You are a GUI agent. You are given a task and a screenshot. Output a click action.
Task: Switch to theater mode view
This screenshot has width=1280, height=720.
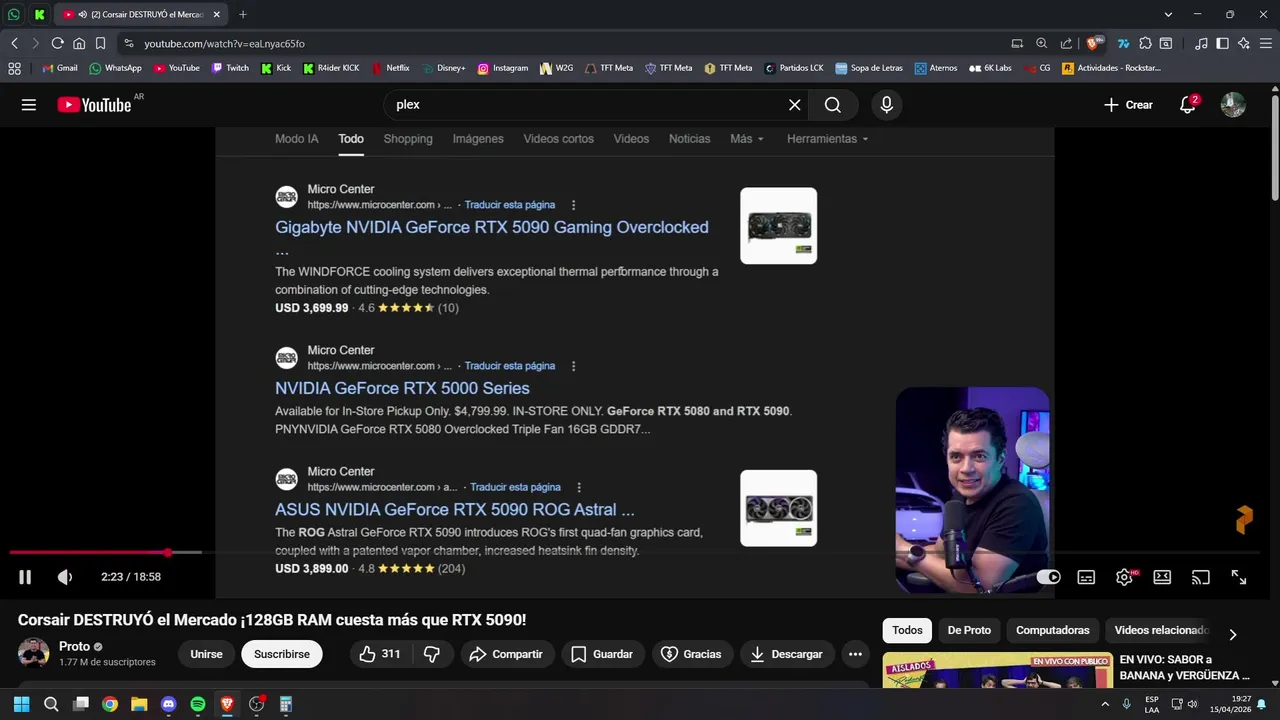(x=1162, y=577)
